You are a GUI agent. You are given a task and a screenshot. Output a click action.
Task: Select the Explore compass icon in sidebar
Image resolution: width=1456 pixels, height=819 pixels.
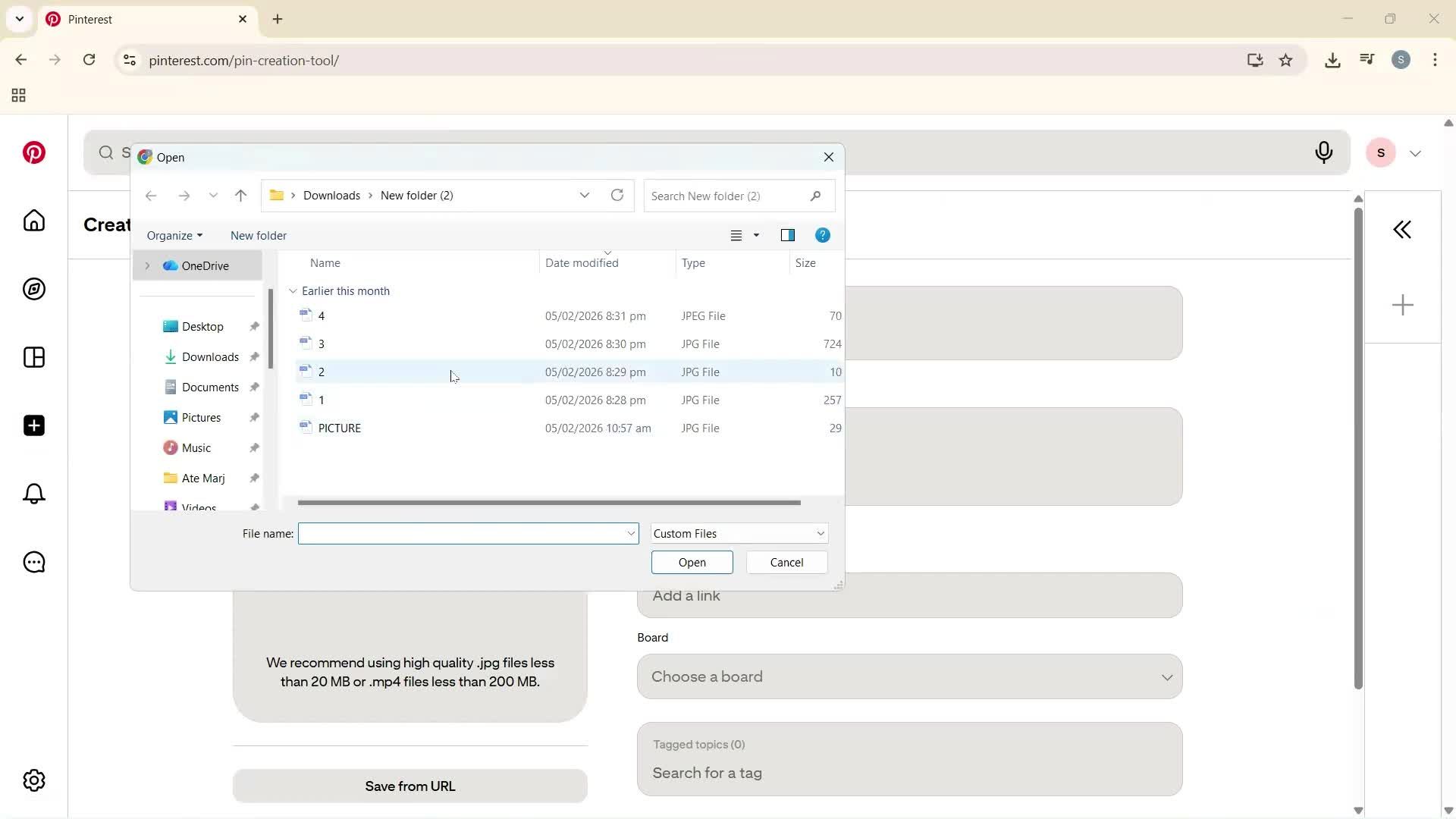click(x=33, y=289)
